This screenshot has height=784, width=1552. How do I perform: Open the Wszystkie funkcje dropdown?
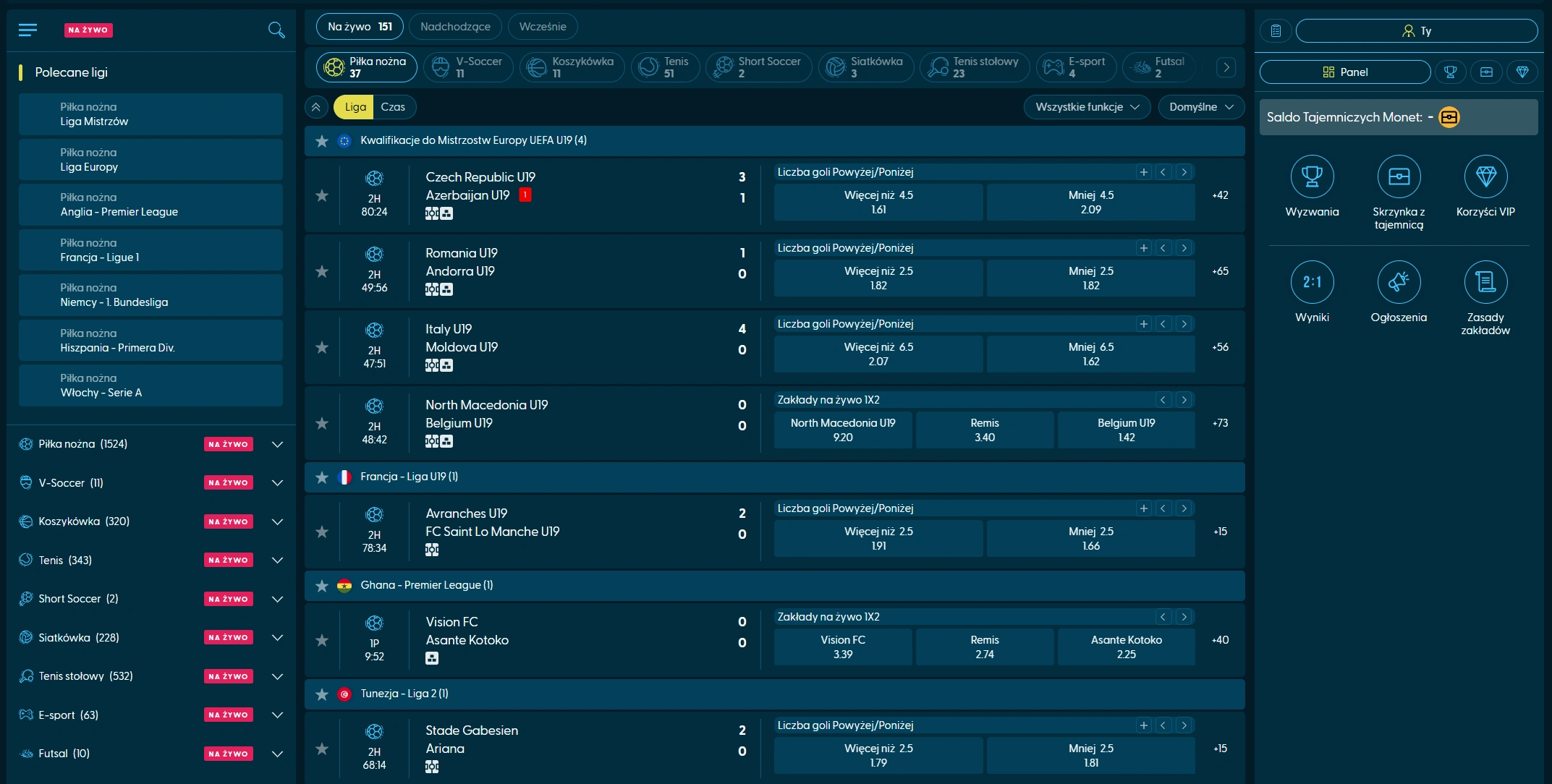click(1087, 107)
